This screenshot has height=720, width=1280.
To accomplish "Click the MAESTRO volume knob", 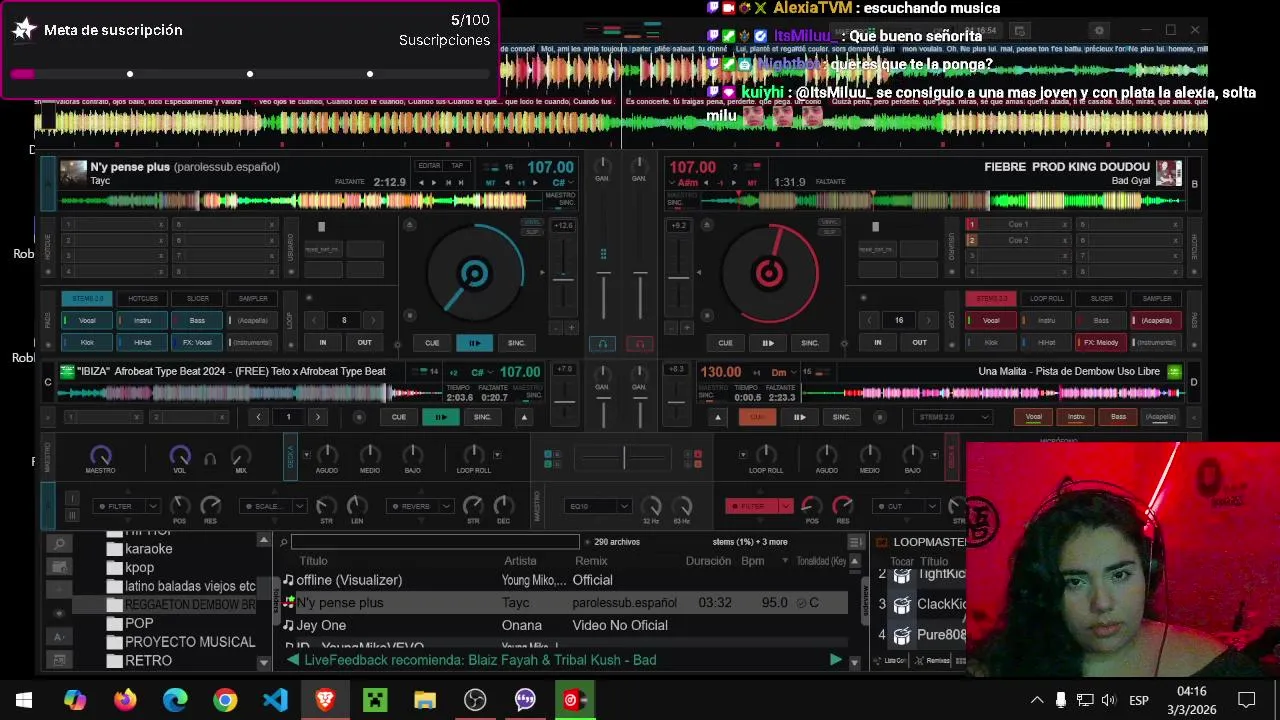I will [x=100, y=456].
